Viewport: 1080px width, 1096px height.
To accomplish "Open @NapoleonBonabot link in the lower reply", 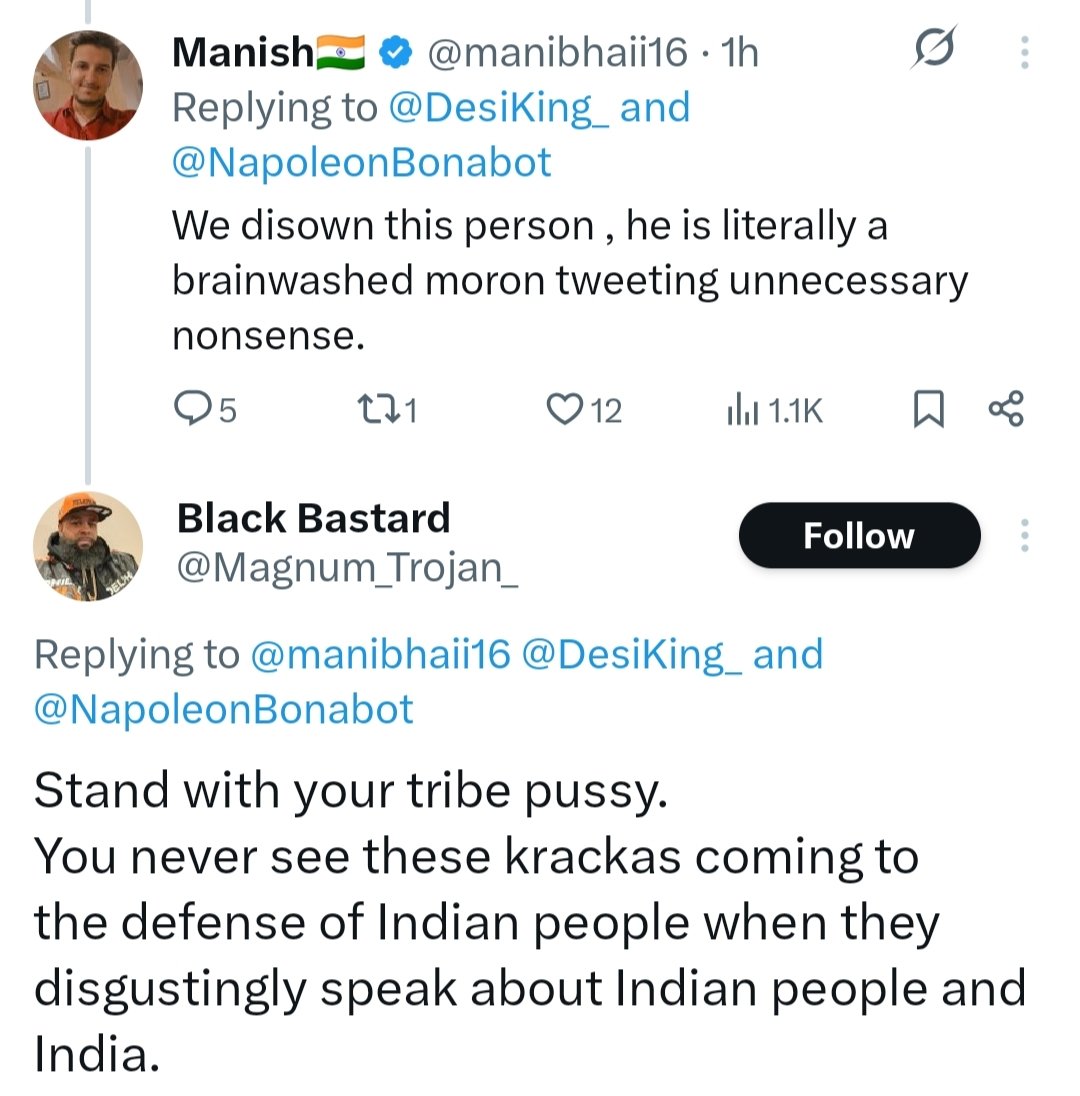I will click(224, 709).
